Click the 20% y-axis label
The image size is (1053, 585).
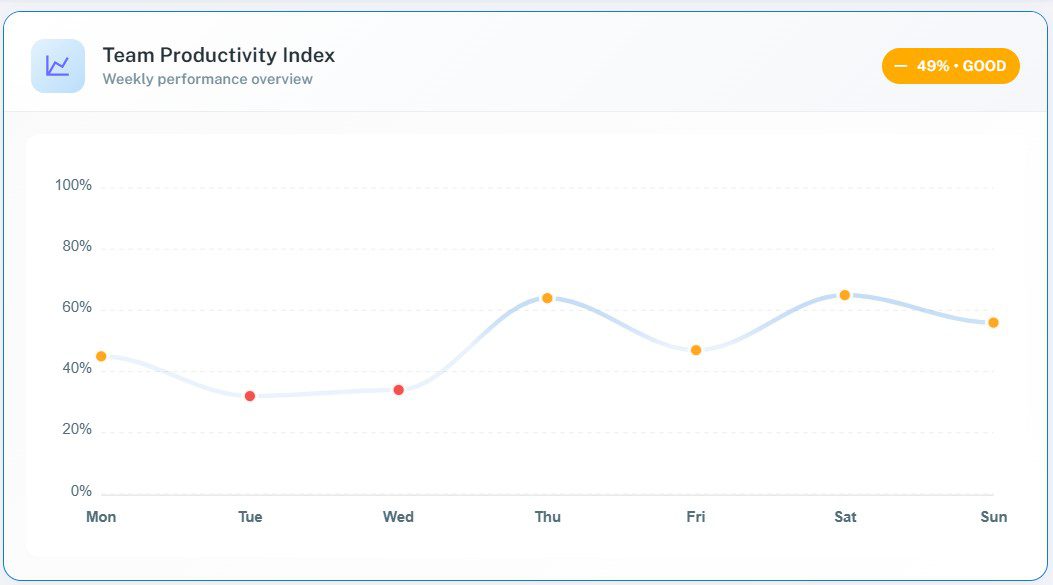(x=77, y=429)
